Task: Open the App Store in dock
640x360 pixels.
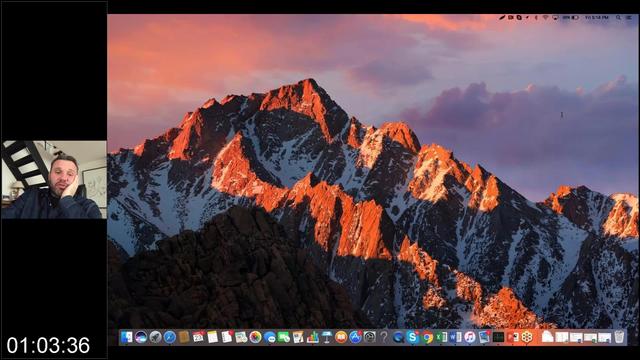Action: click(356, 337)
